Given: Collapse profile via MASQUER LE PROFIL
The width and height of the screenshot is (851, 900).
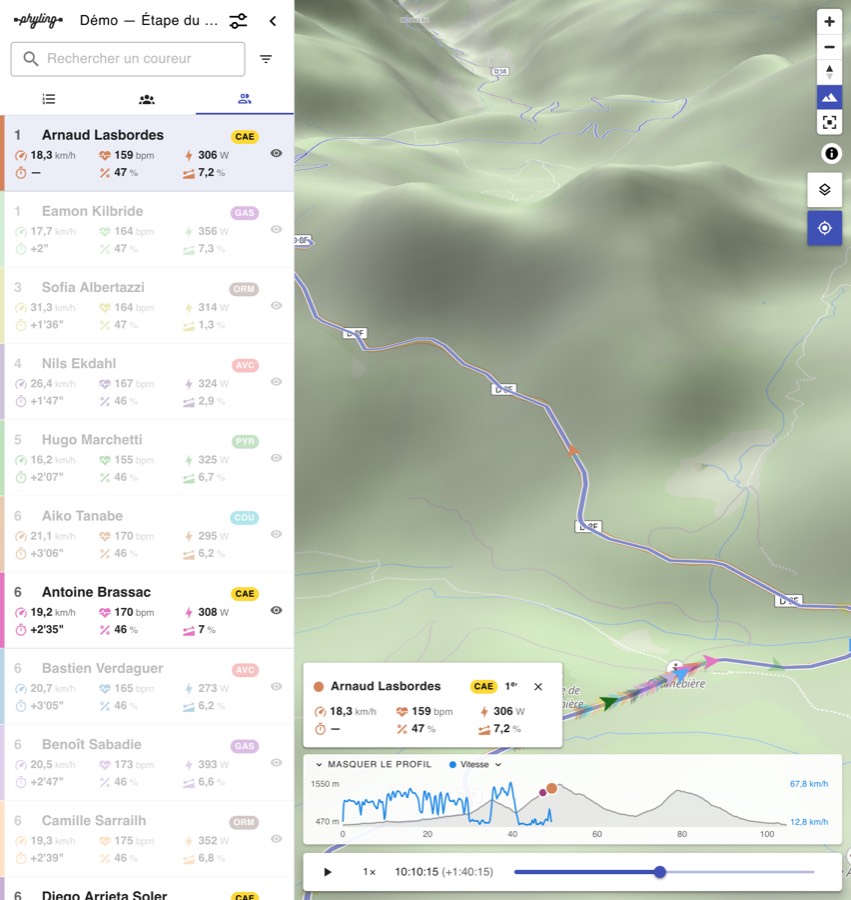Looking at the screenshot, I should coord(374,765).
